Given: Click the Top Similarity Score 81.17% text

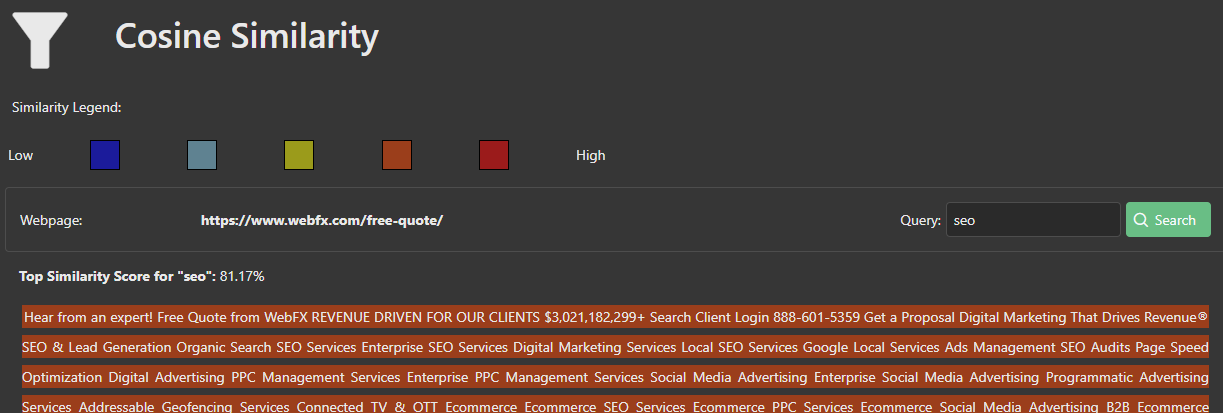Looking at the screenshot, I should click(x=141, y=275).
